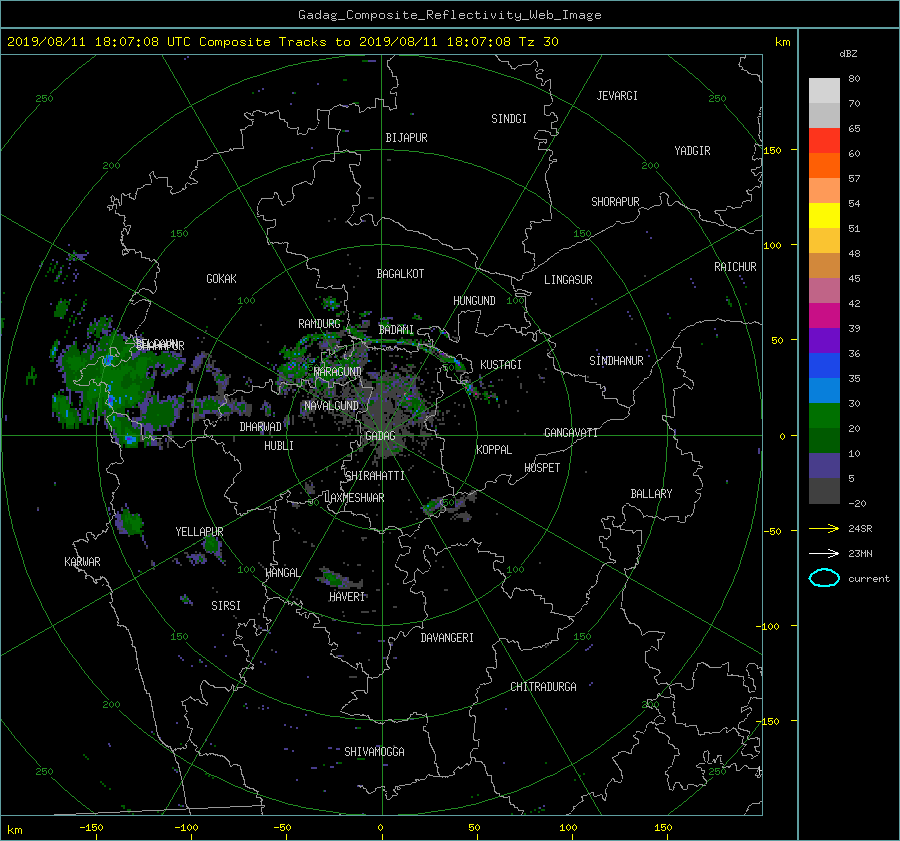Screen dimensions: 900x841
Task: Click the SHIVAMOGGA city label
Action: click(x=374, y=751)
